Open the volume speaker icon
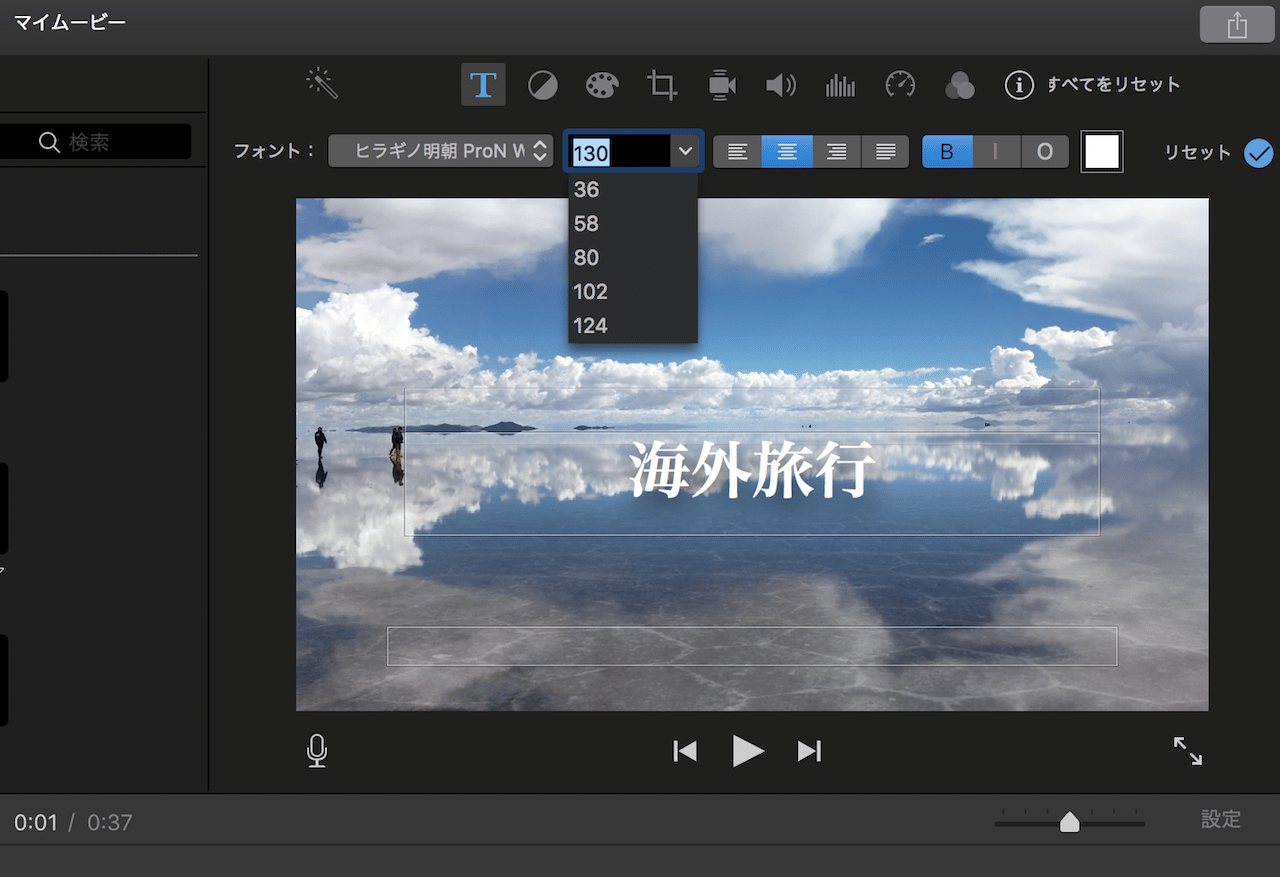1280x877 pixels. [x=781, y=85]
